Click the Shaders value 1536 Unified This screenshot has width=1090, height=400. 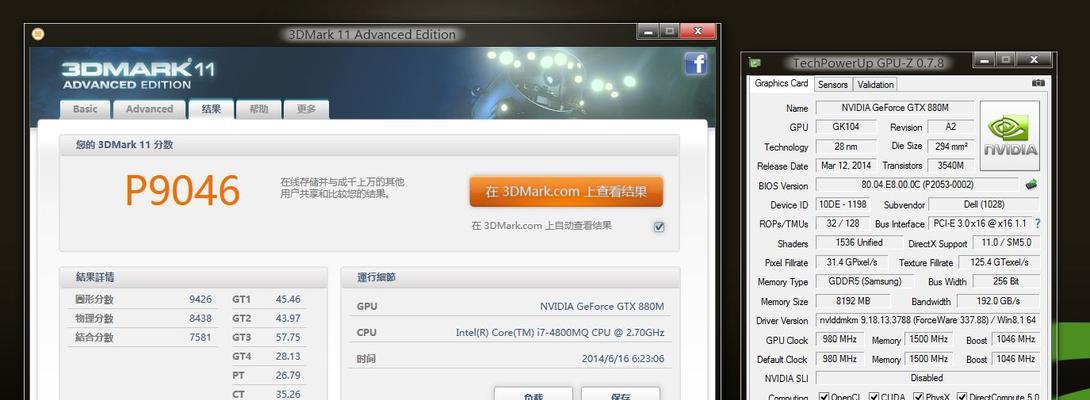859,243
